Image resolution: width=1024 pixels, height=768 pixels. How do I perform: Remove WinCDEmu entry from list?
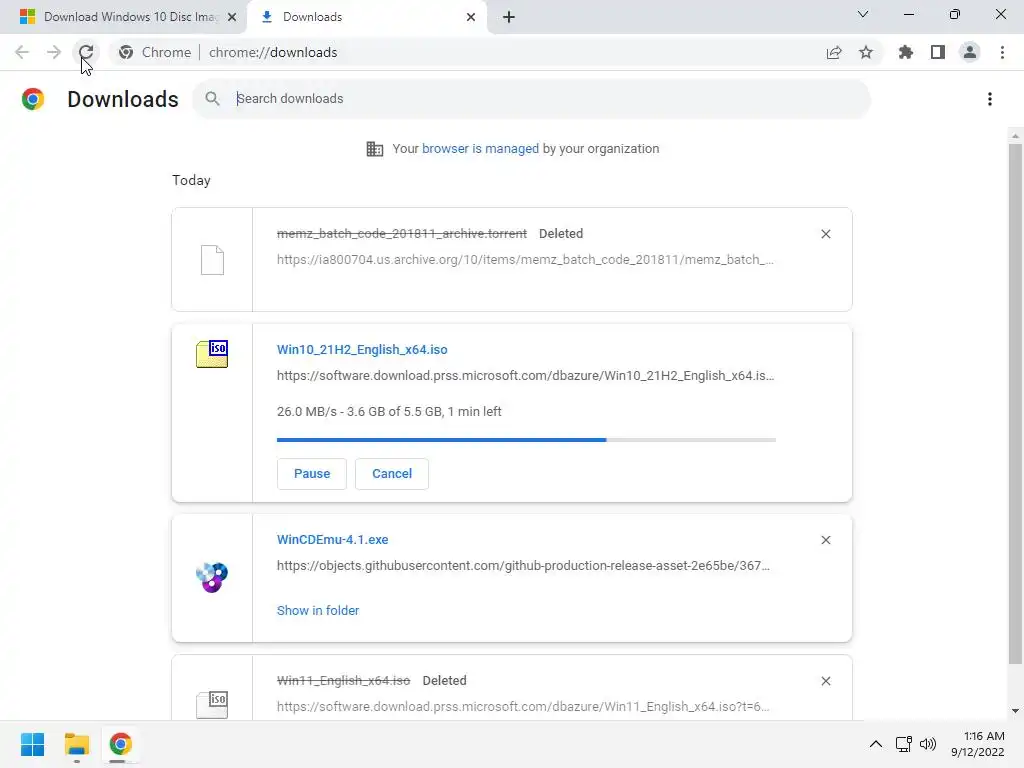tap(825, 540)
